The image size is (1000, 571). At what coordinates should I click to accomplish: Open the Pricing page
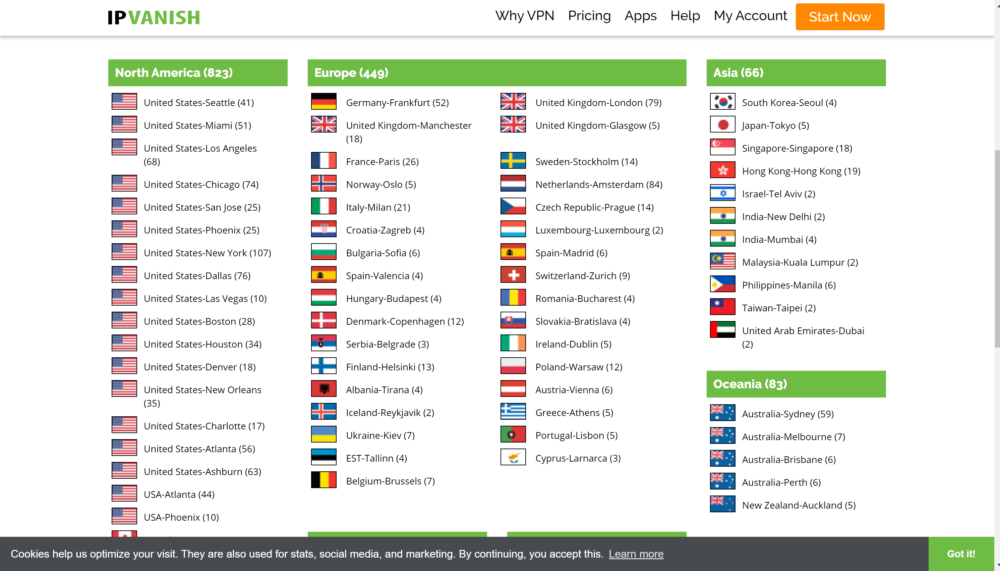pos(589,16)
